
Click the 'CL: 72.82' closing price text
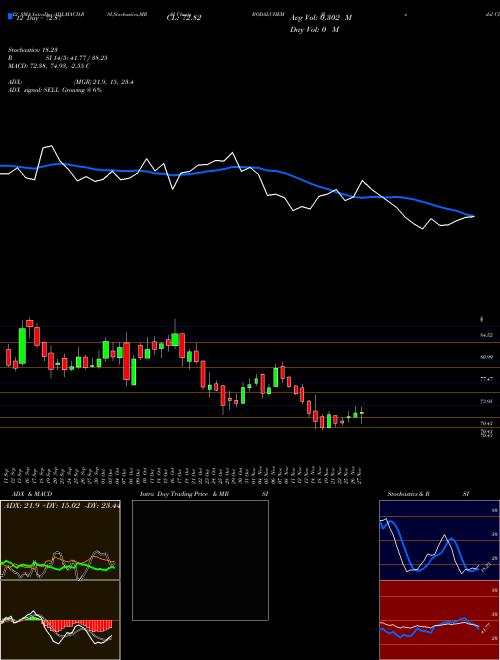pos(184,18)
